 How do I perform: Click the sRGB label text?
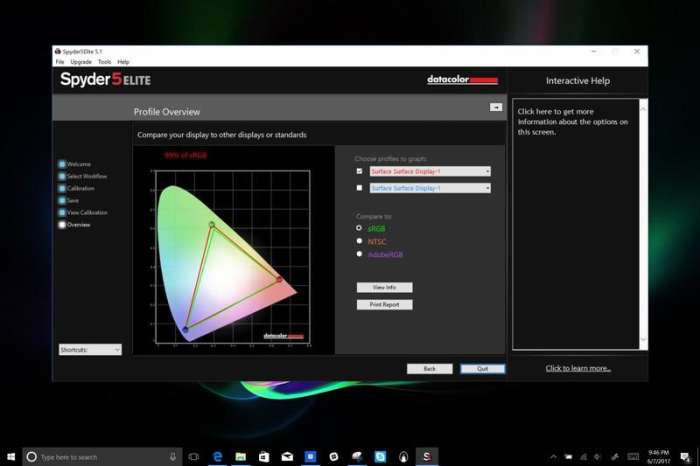click(376, 229)
